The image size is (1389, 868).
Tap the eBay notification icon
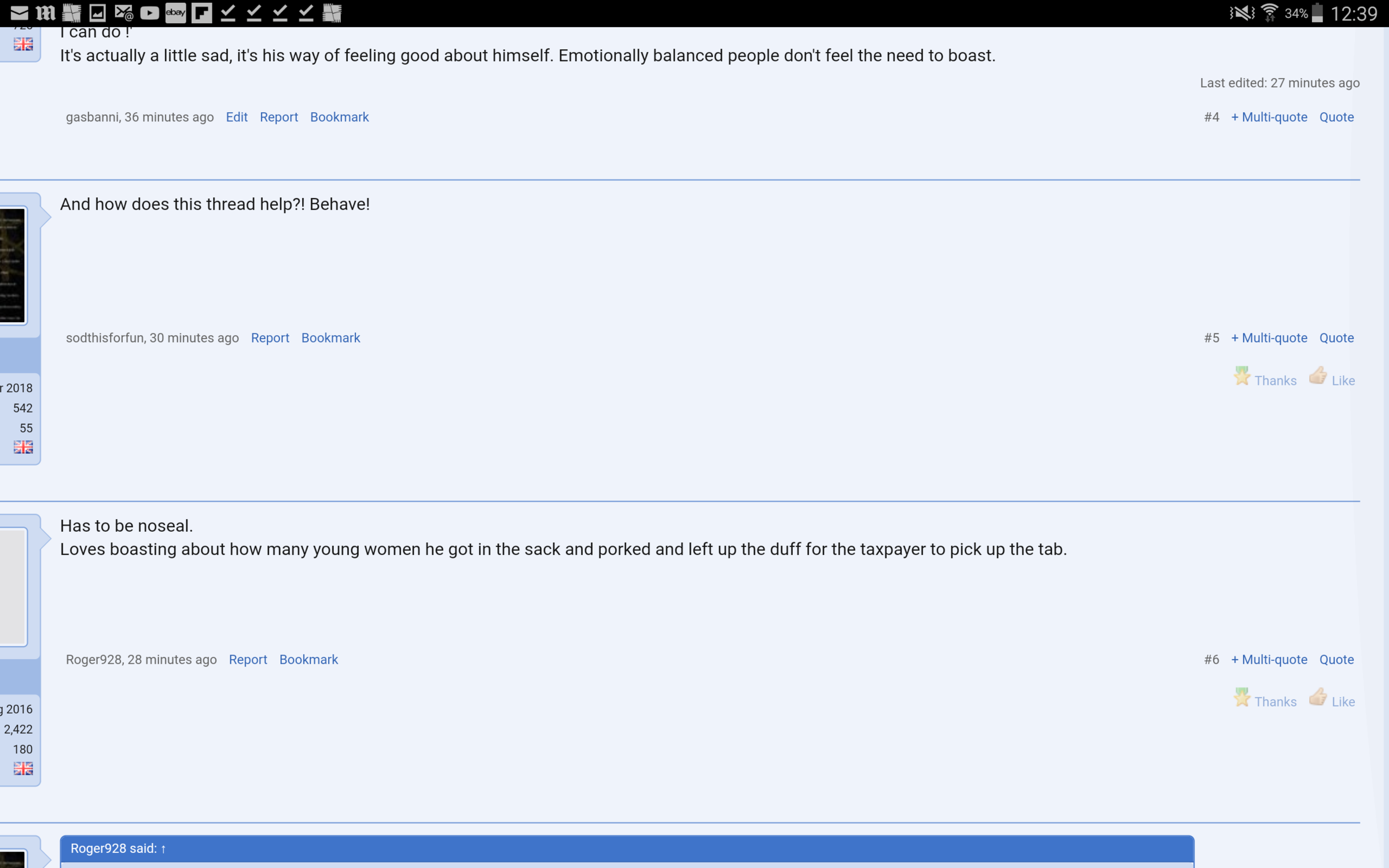coord(175,13)
